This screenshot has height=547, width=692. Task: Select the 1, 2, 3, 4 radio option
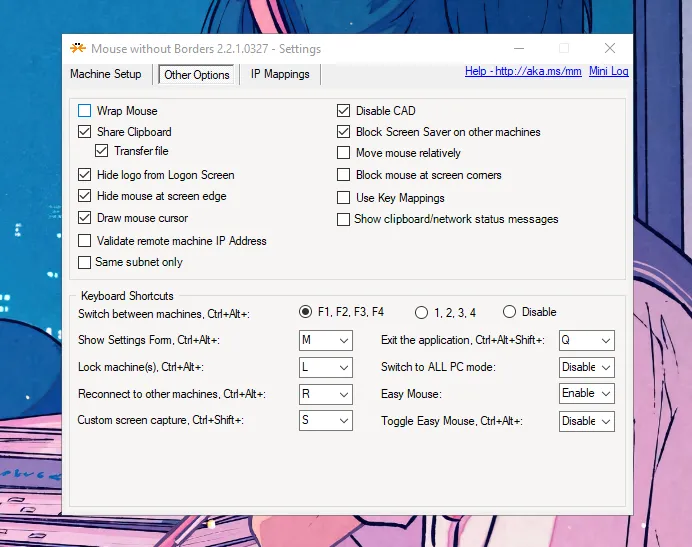421,312
